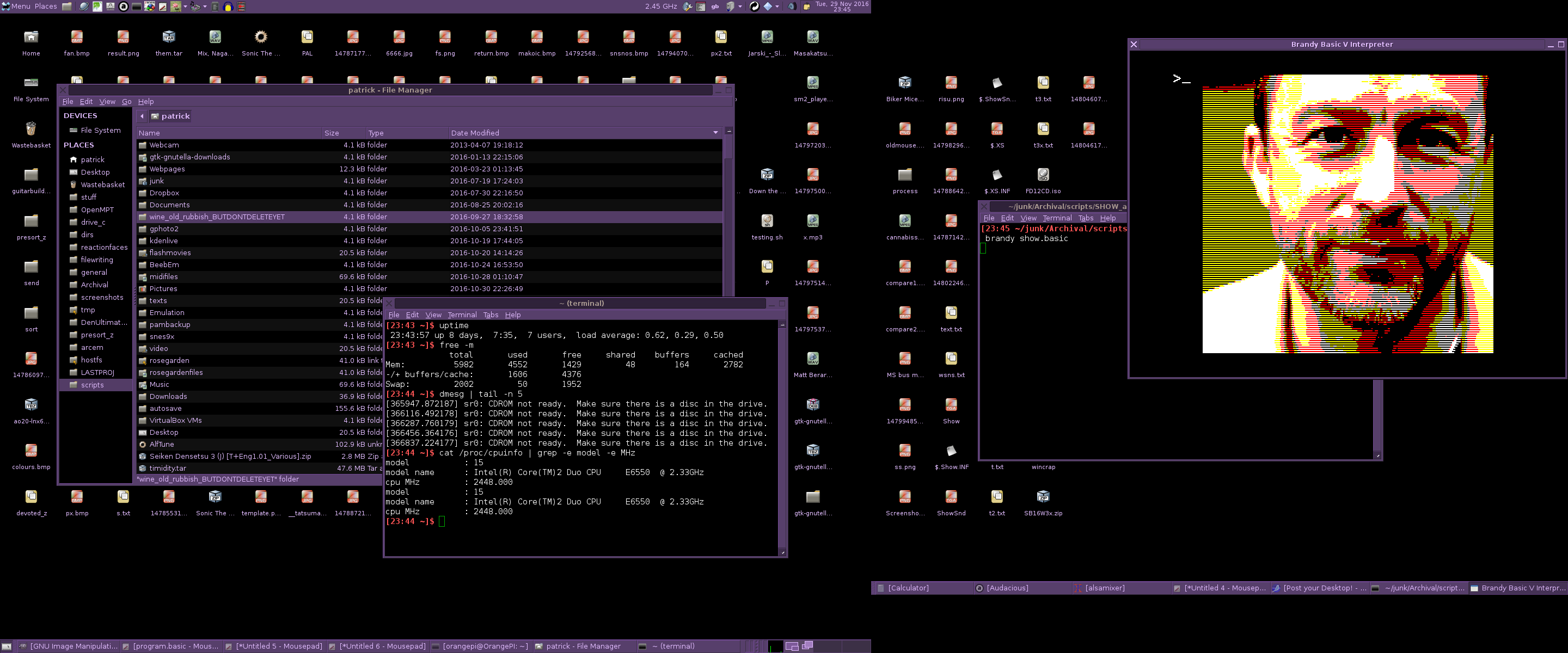
Task: Open the Places menu in top panel
Action: click(x=46, y=7)
